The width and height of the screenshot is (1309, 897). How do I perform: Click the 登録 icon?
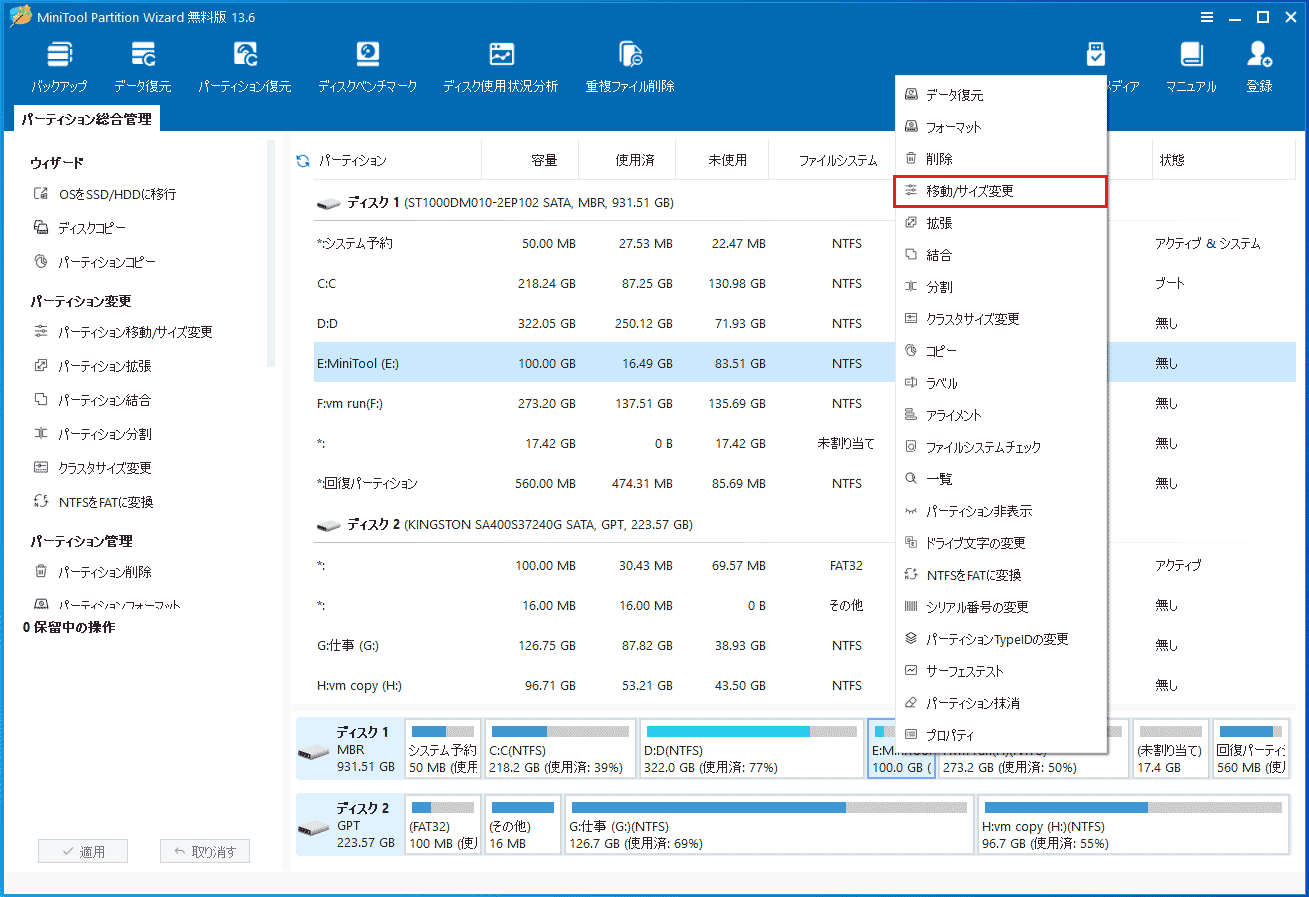coord(1259,67)
